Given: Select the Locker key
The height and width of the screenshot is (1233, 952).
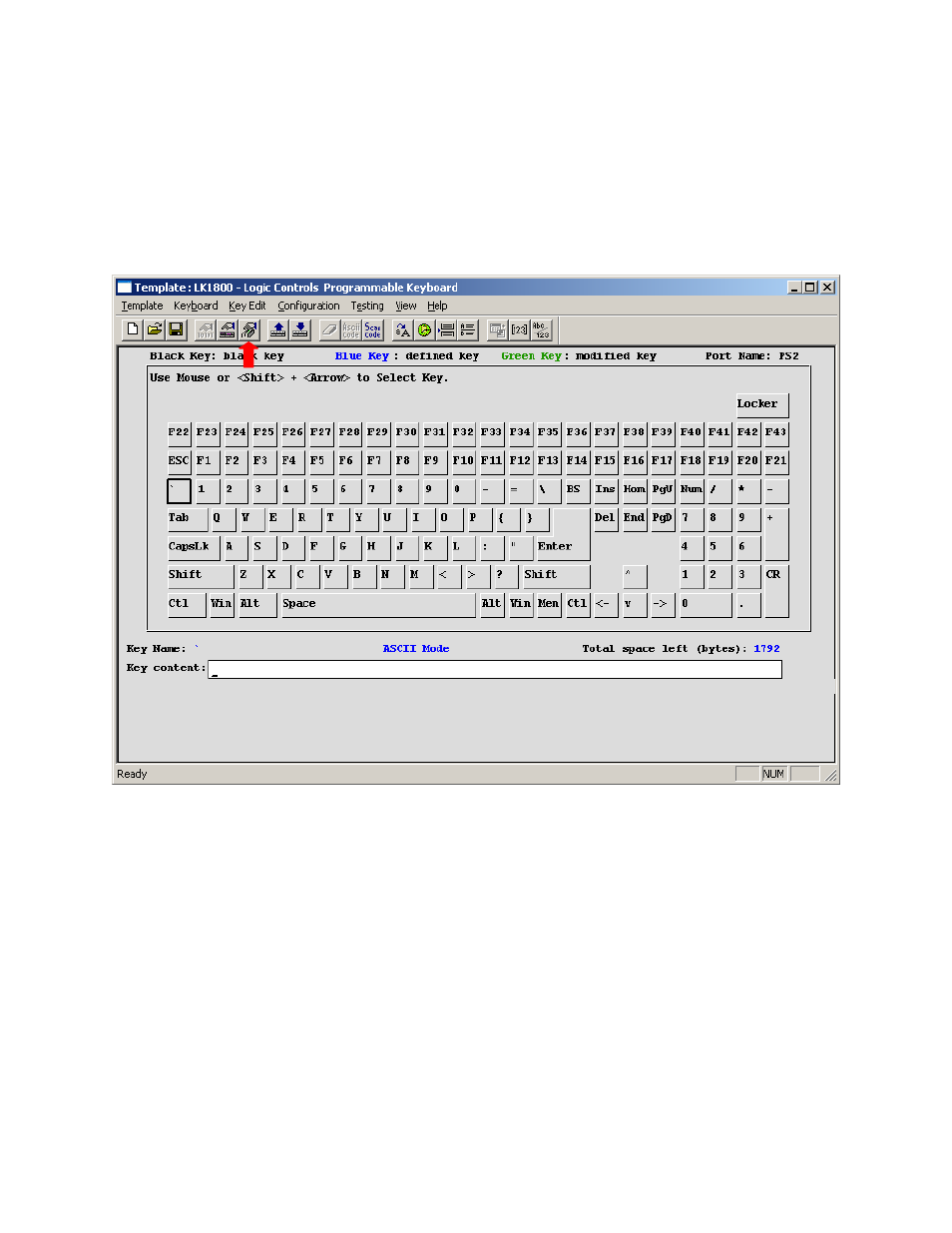Looking at the screenshot, I should [x=762, y=404].
